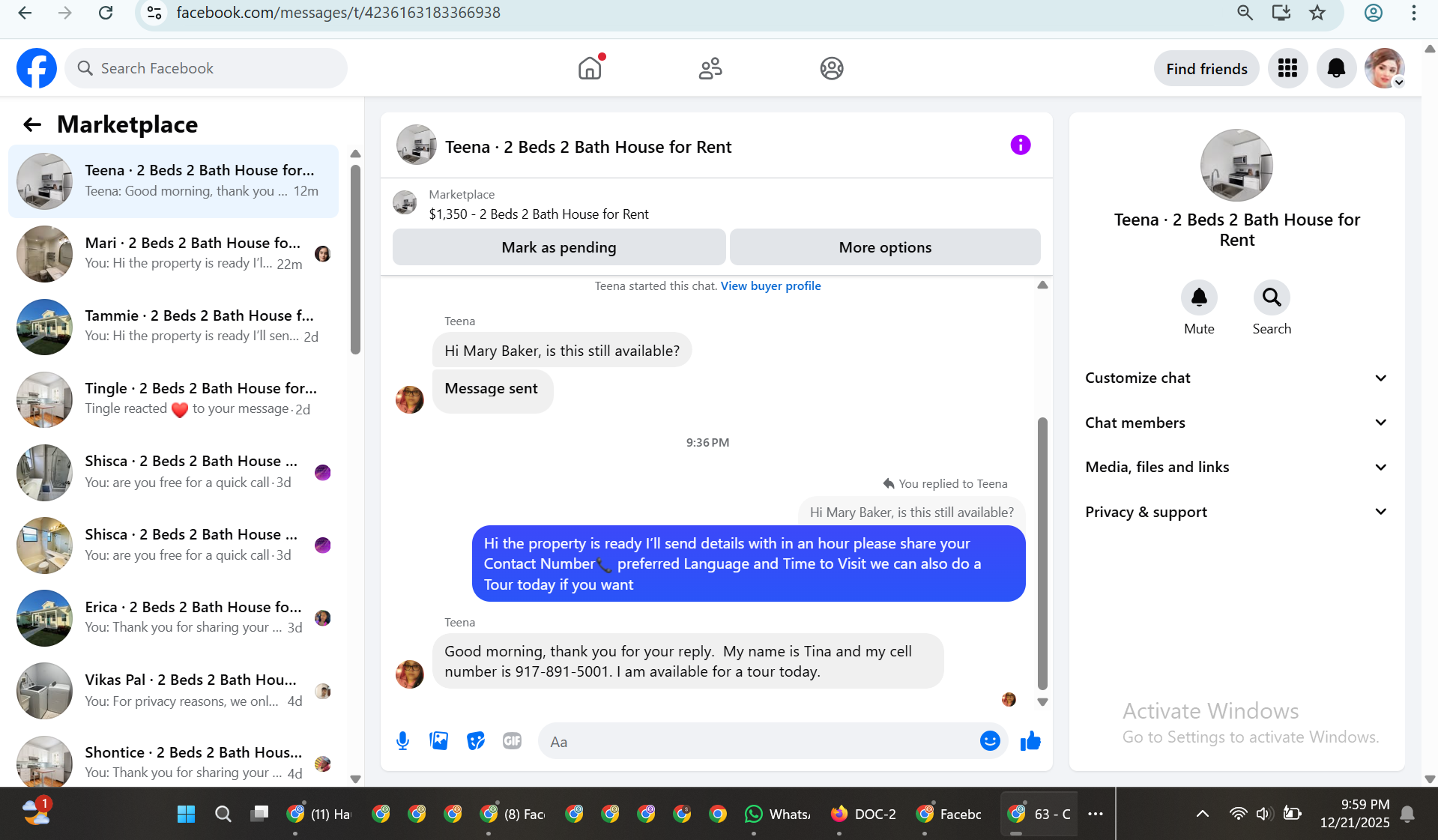
Task: Open Tammie conversation in list
Action: (x=173, y=327)
